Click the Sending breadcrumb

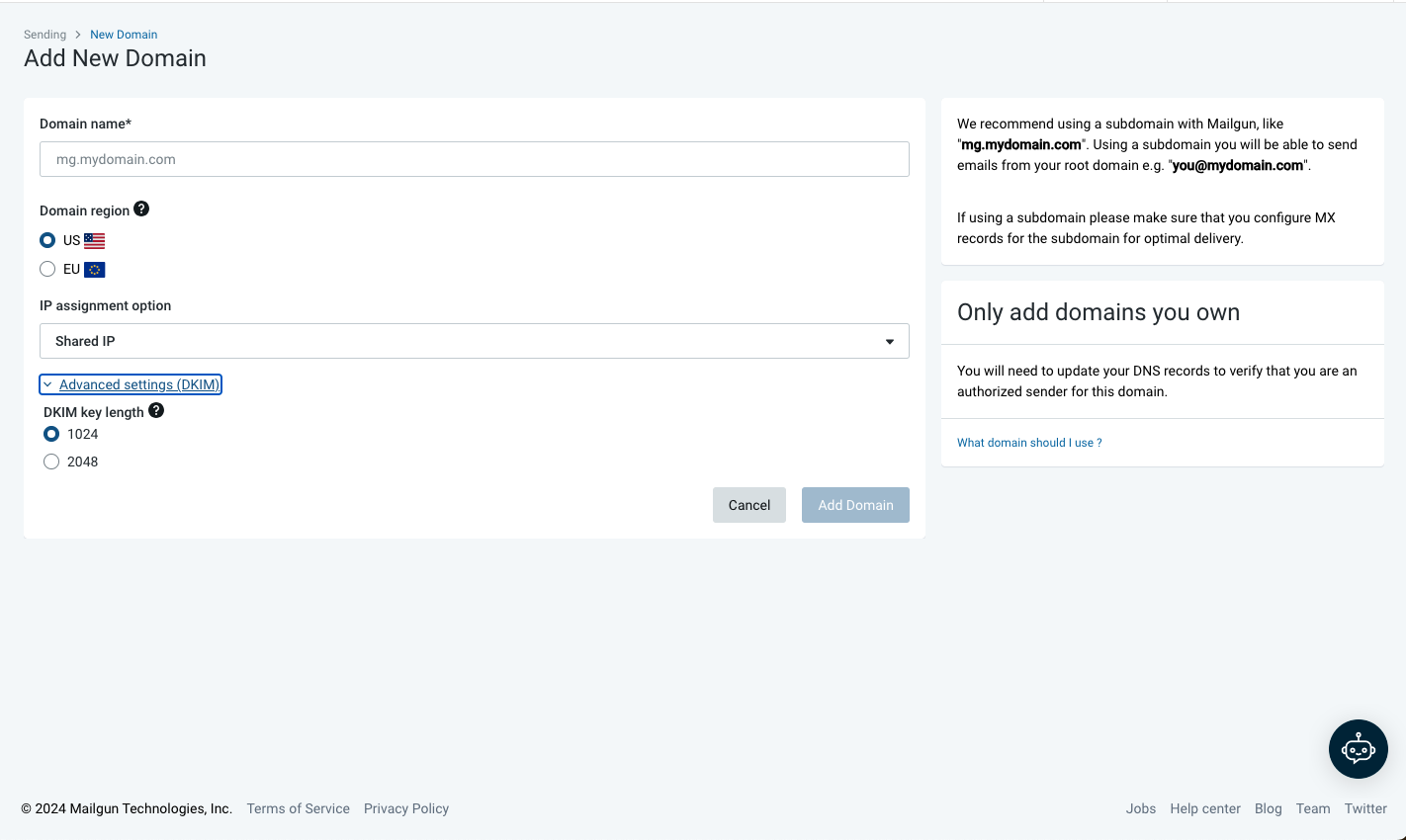click(x=44, y=34)
